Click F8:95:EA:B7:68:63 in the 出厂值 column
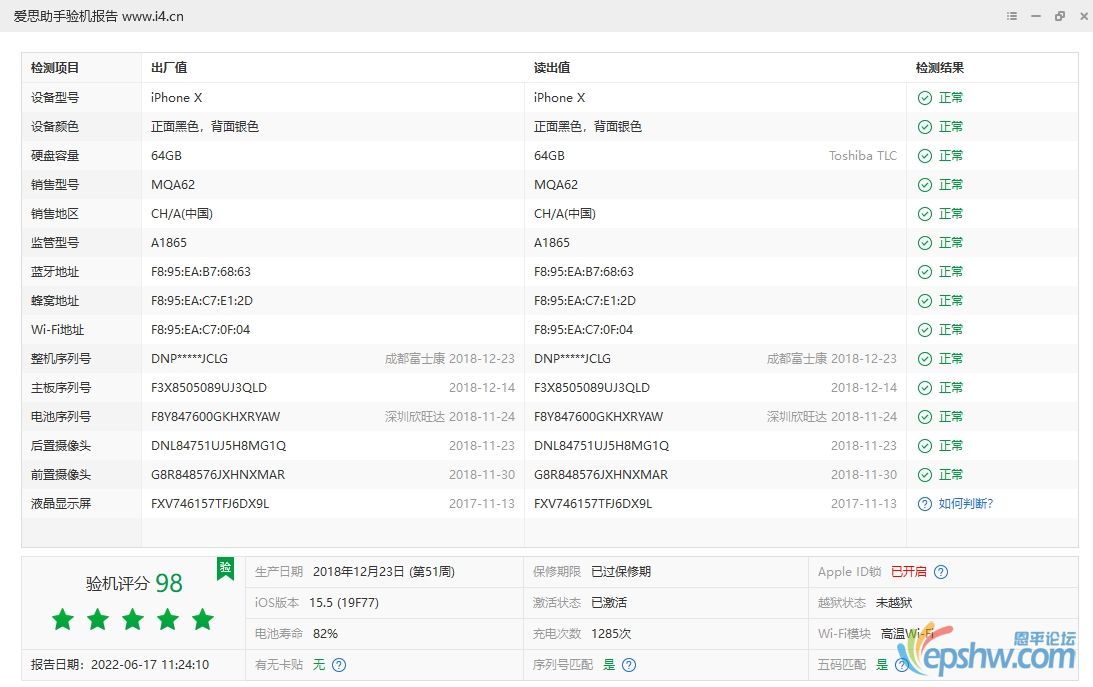The image size is (1093, 687). click(201, 272)
